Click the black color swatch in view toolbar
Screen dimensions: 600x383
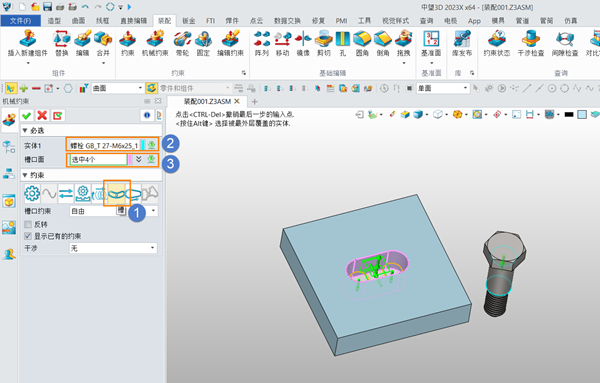click(569, 114)
